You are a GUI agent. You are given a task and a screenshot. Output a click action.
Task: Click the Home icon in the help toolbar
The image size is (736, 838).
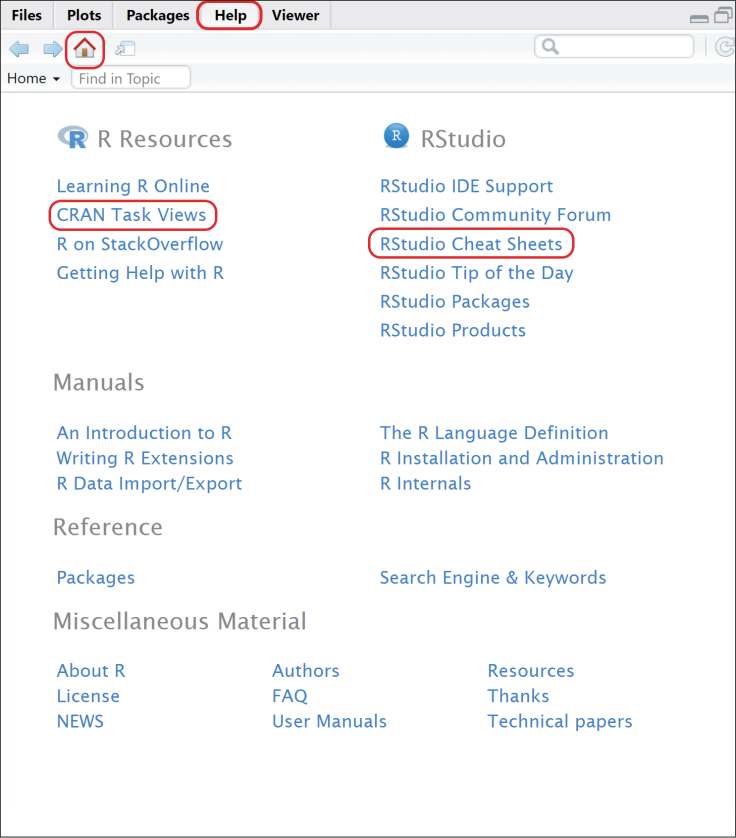point(85,47)
